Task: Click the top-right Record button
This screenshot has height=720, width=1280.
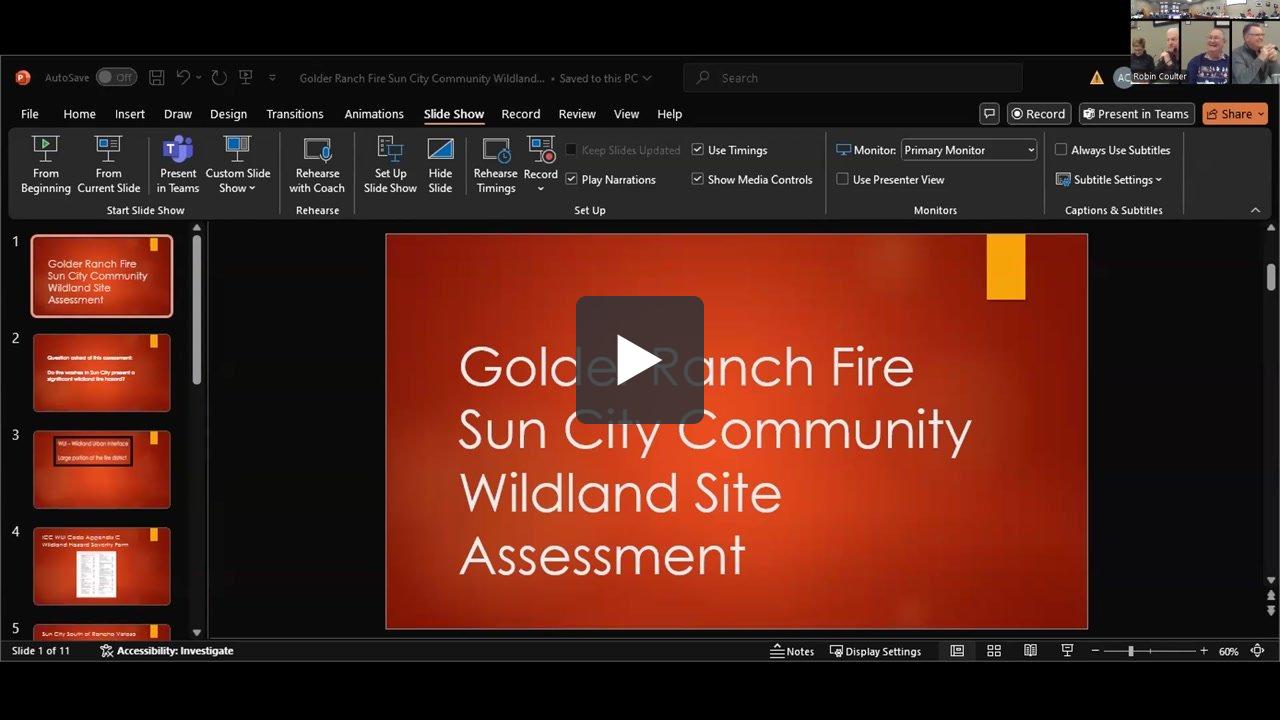Action: [1039, 114]
